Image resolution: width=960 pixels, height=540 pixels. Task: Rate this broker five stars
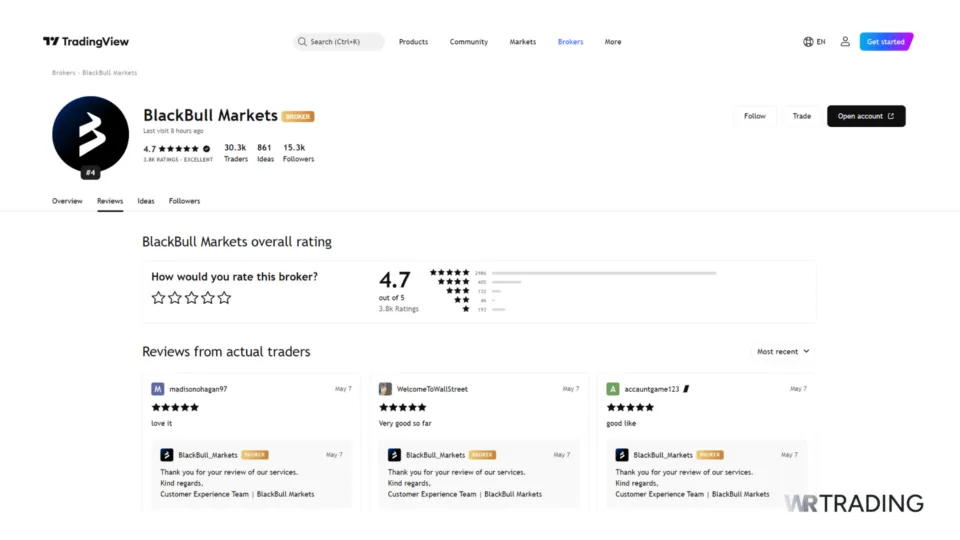click(224, 298)
